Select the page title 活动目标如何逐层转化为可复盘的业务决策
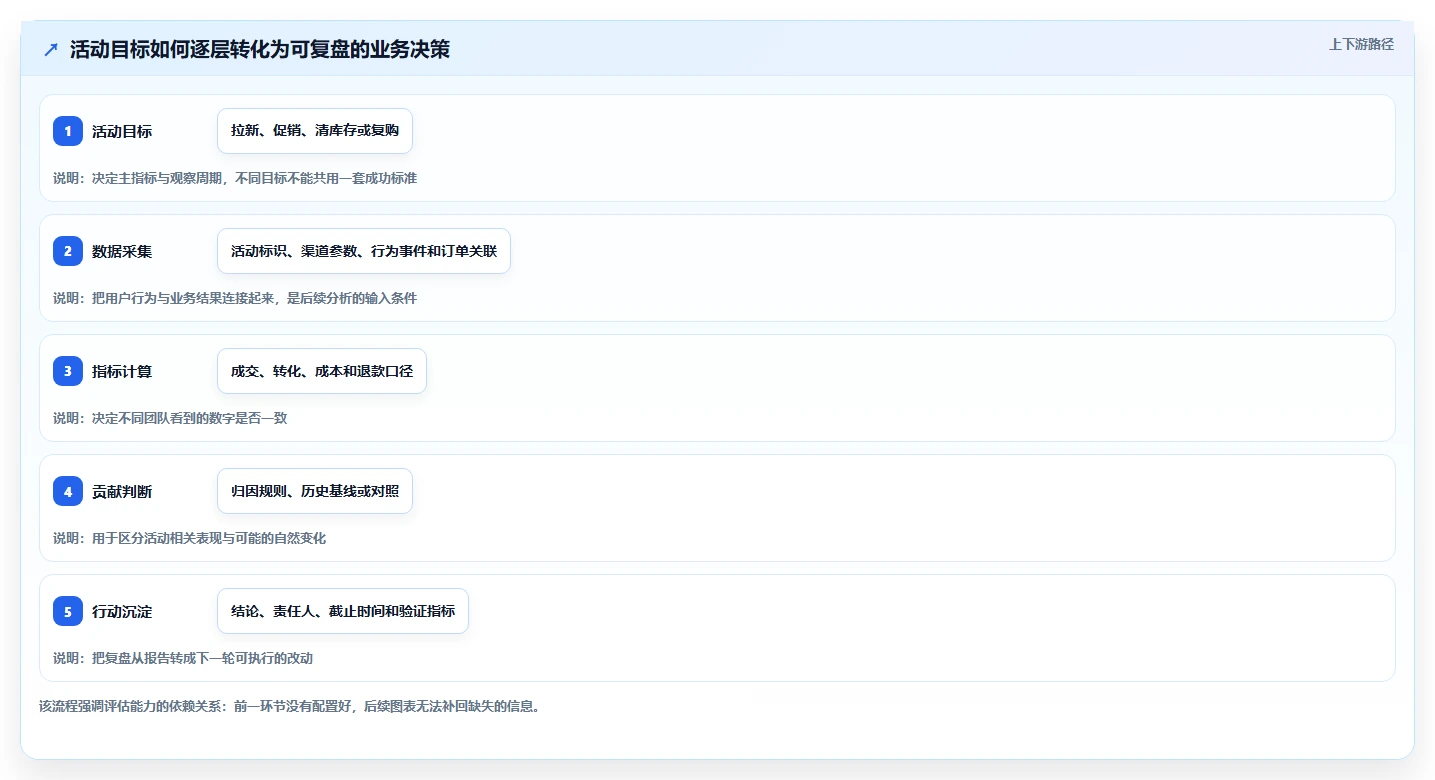The image size is (1435, 780). (260, 49)
